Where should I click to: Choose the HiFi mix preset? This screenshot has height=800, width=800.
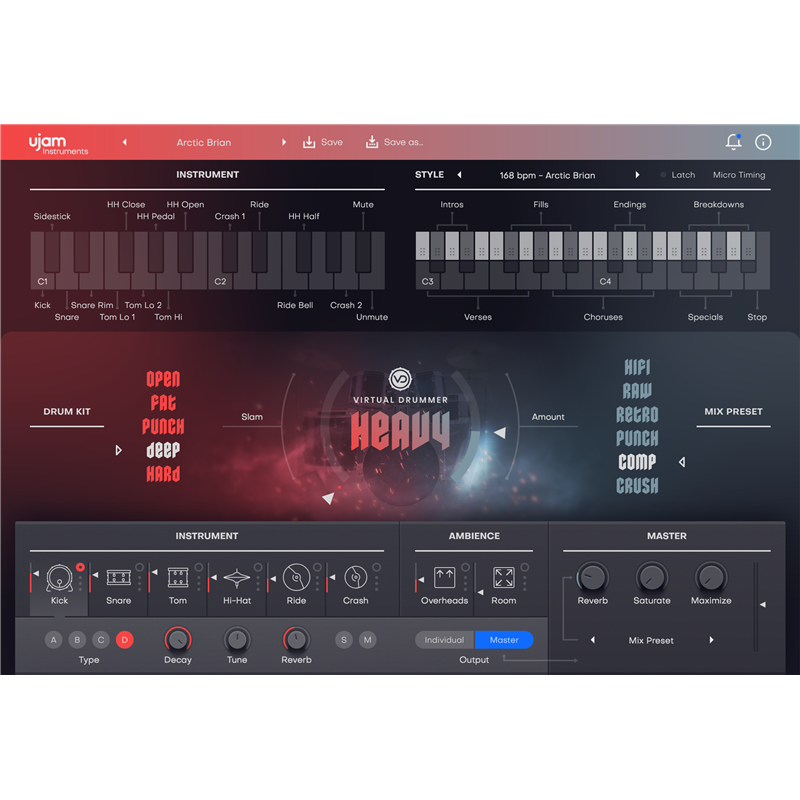(x=637, y=367)
